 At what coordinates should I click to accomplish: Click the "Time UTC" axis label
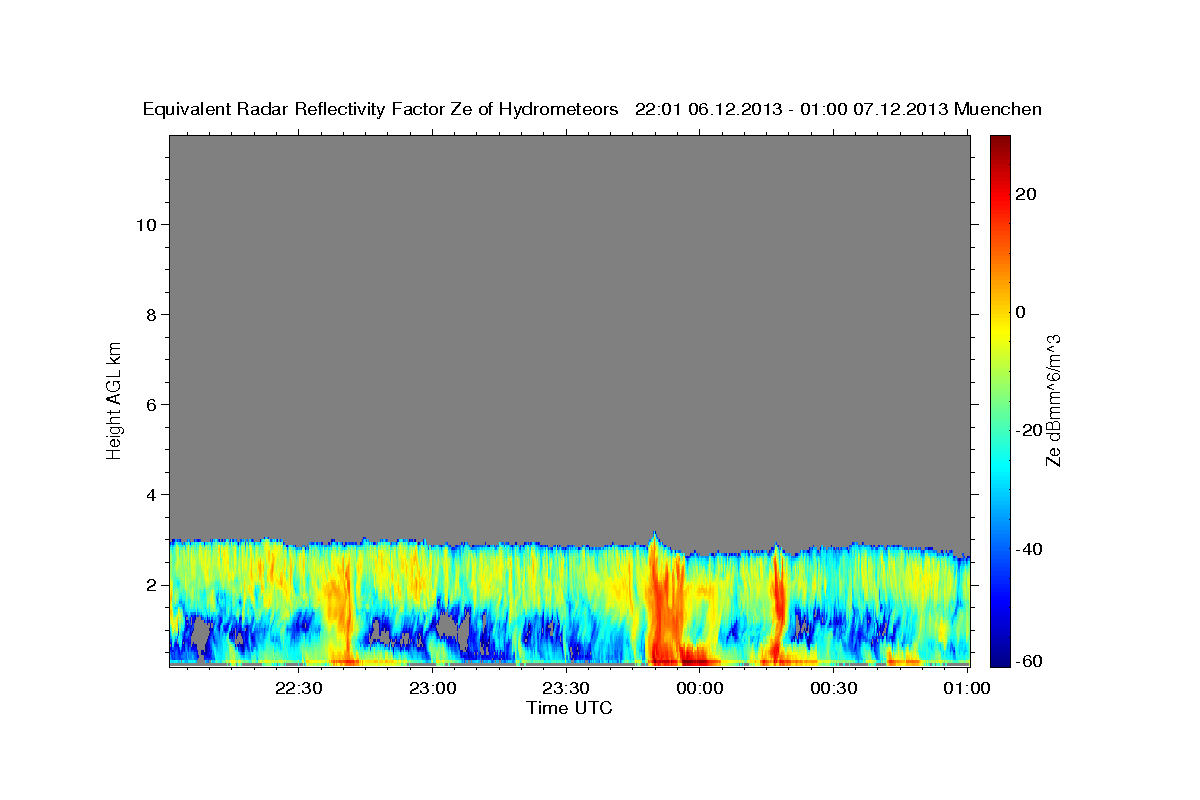(569, 708)
